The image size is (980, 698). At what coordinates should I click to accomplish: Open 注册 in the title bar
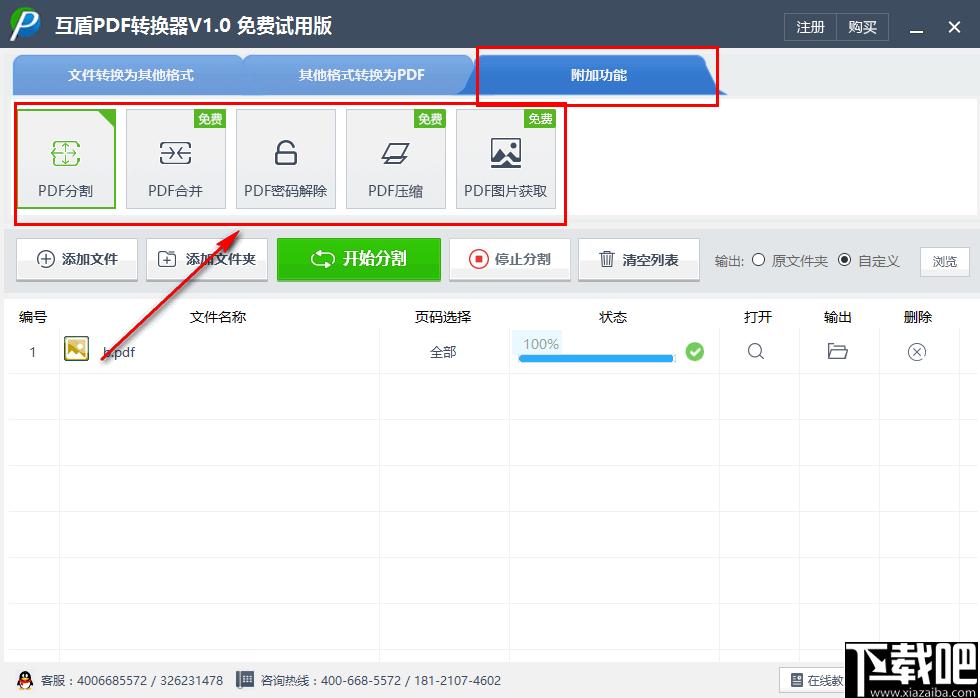coord(810,27)
